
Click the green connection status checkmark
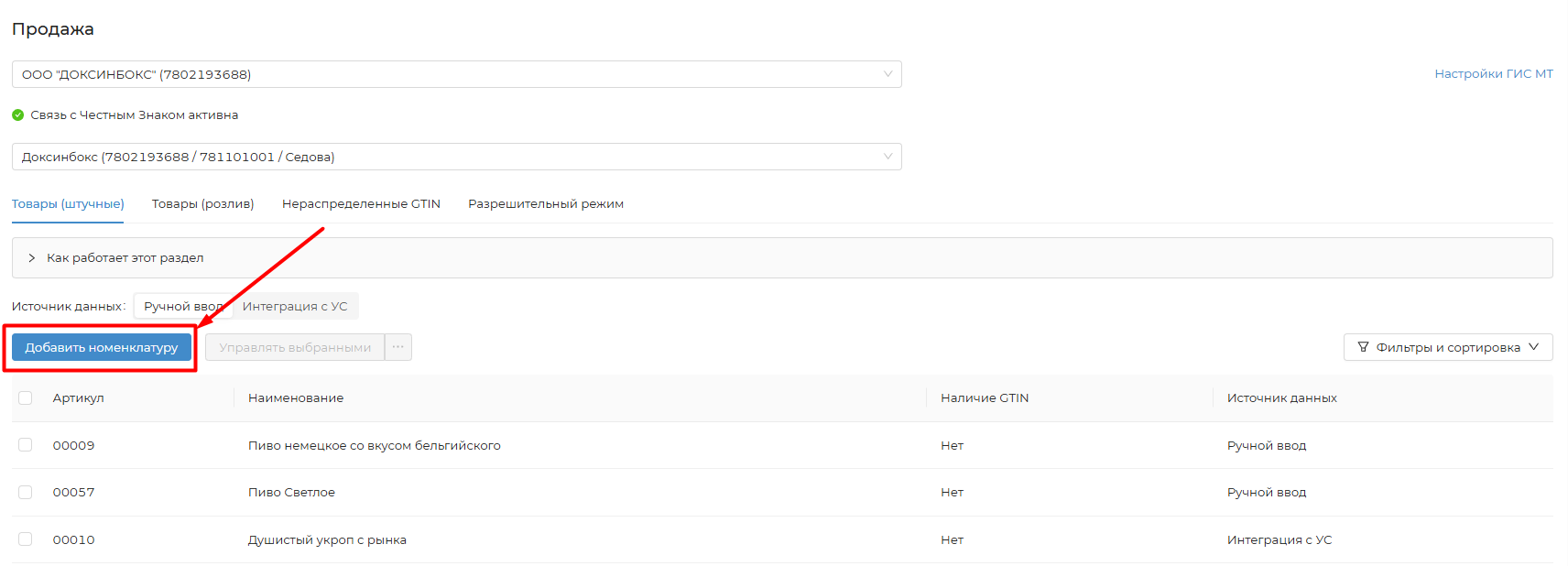click(x=17, y=115)
